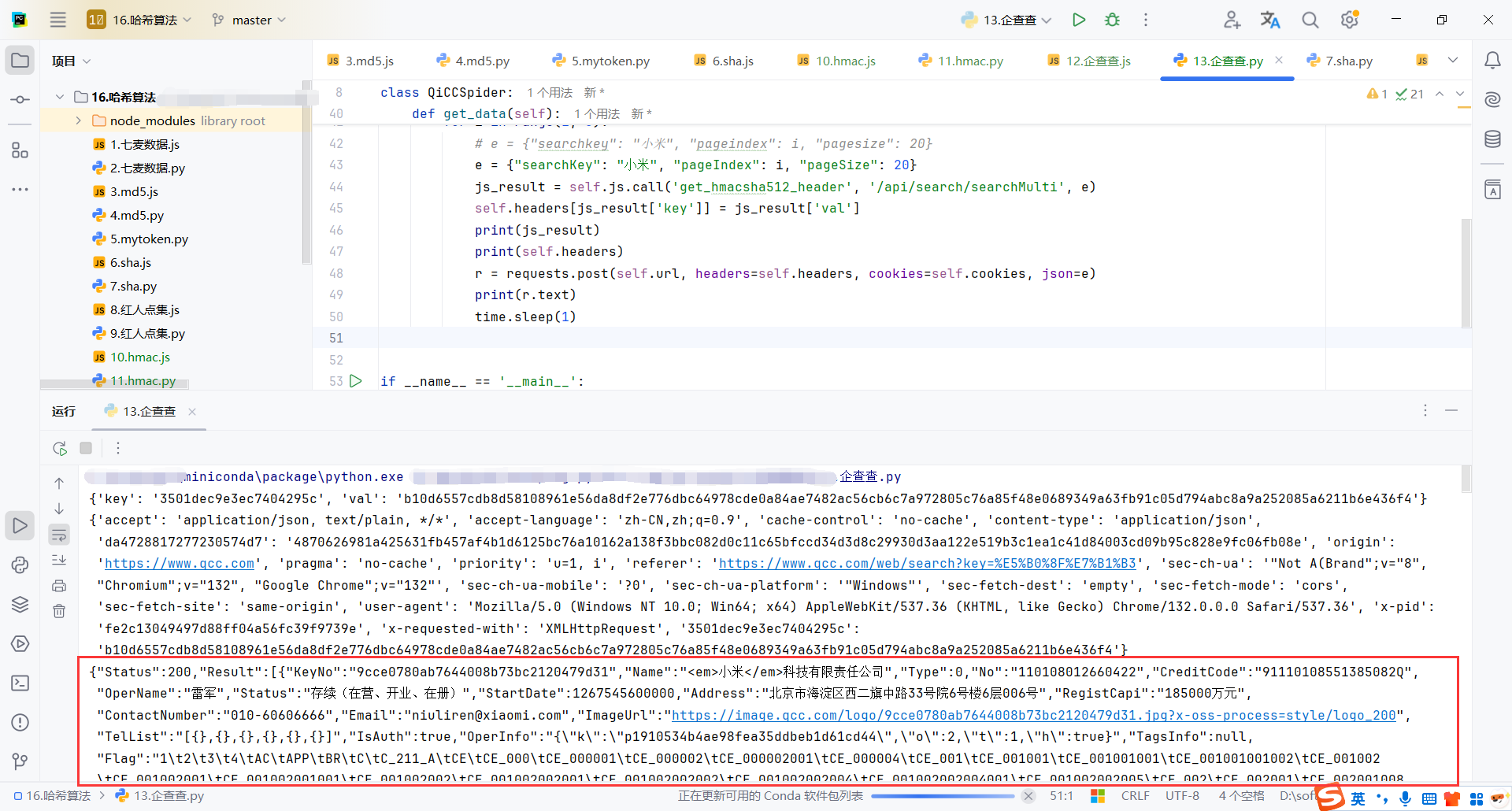Click the 16.哈希算法 breadcrumb in status bar
Viewport: 1512px width, 811px height.
[52, 796]
